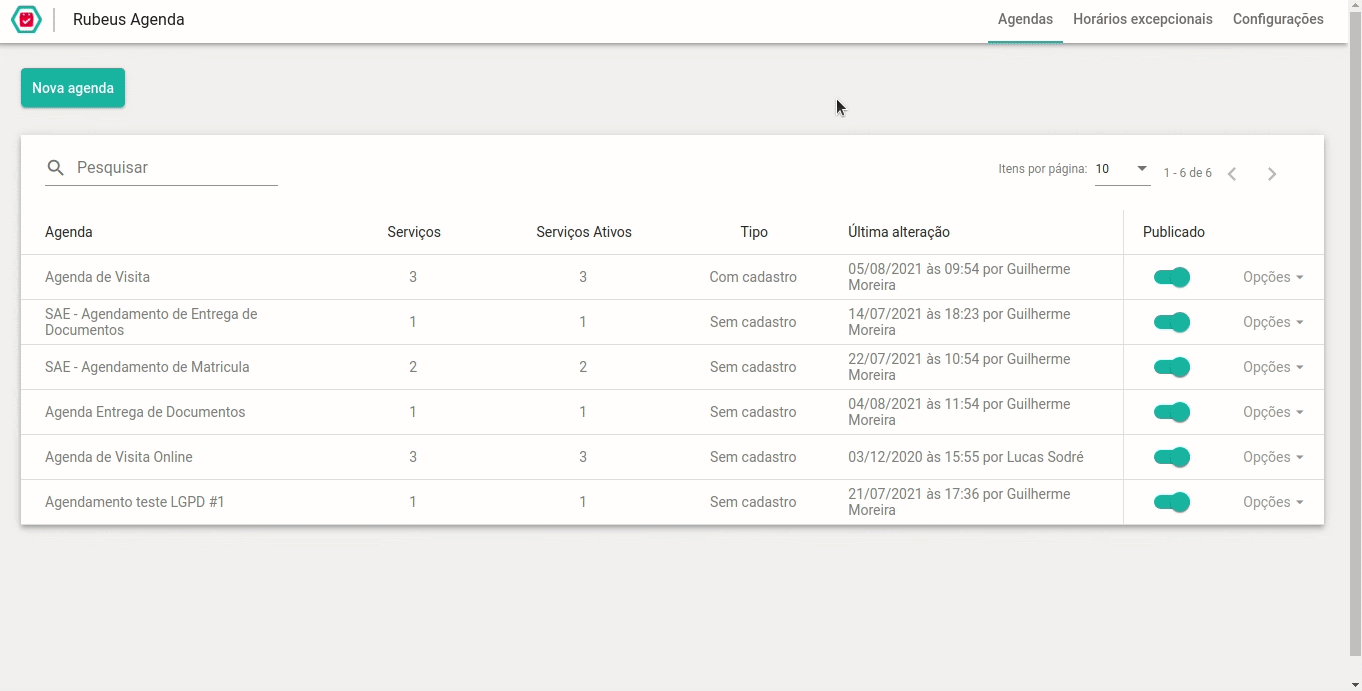Open the Itens por página dropdown

pyautogui.click(x=1122, y=170)
